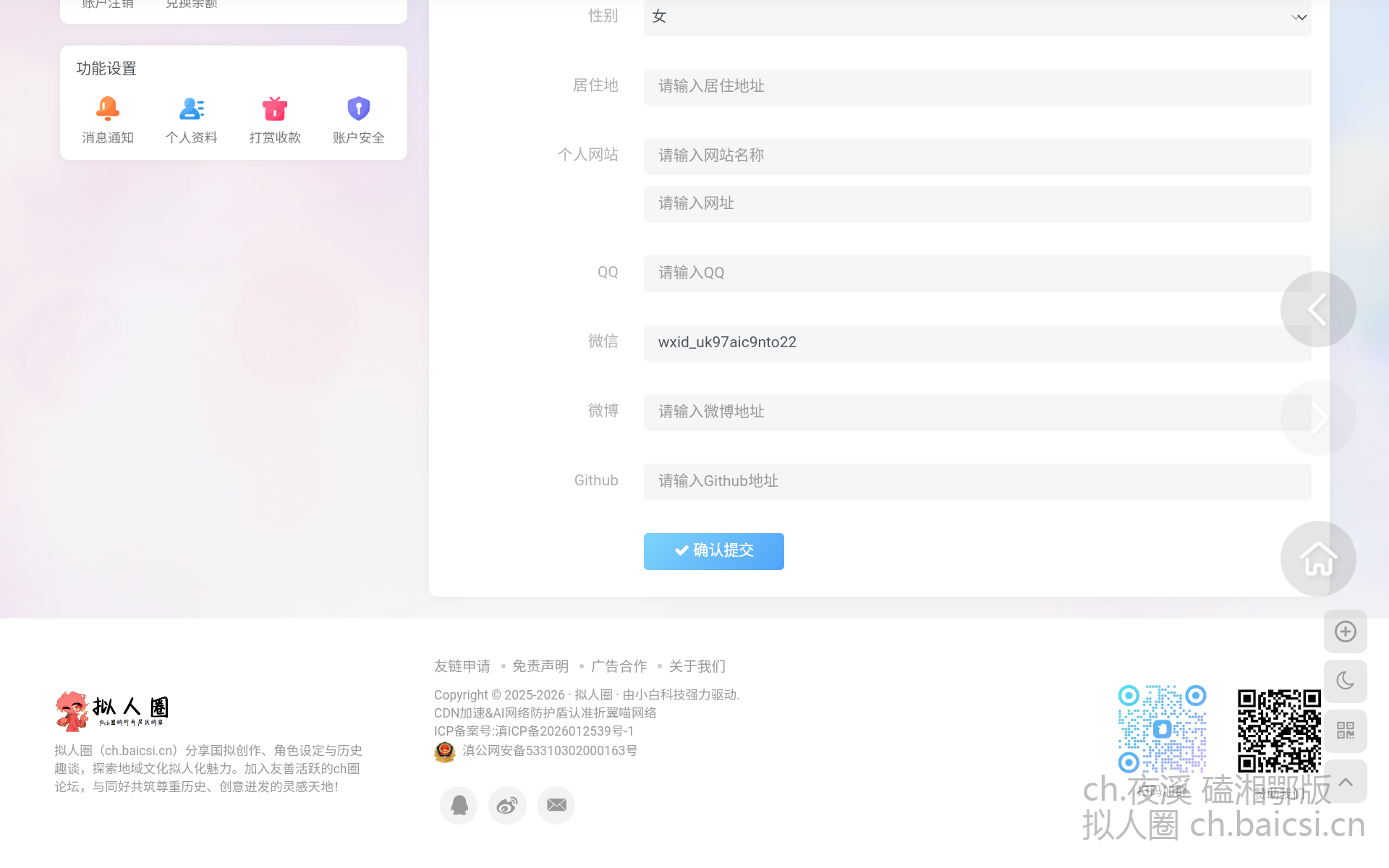Show the QR code side button
The height and width of the screenshot is (868, 1389).
1346,731
